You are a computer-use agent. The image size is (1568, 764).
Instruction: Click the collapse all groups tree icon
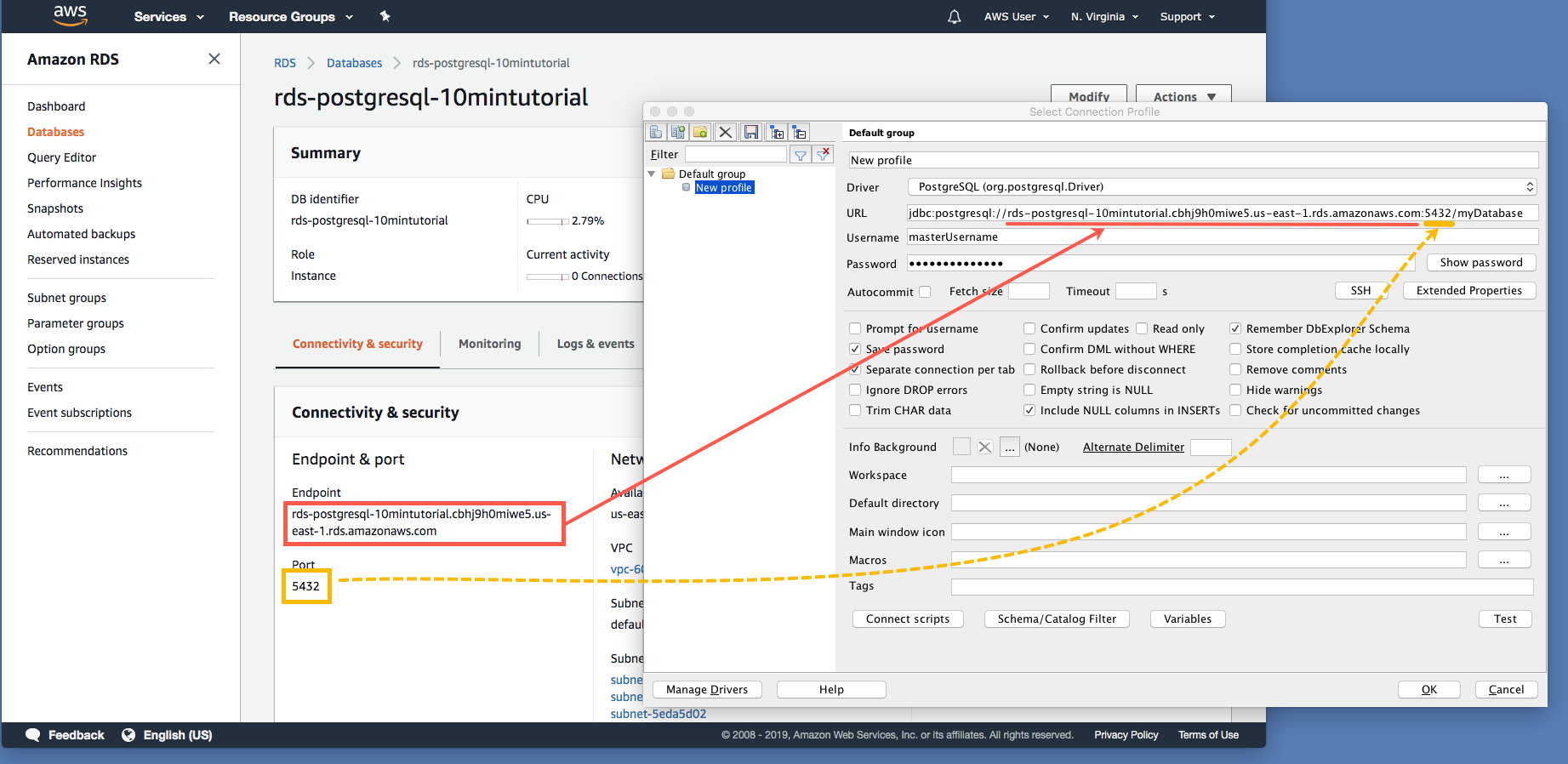tap(799, 132)
